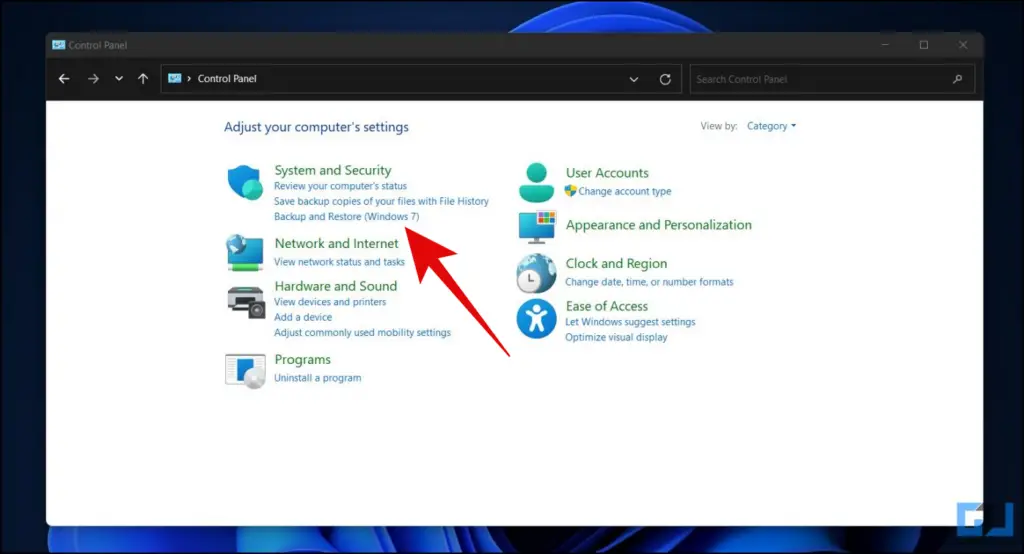The height and width of the screenshot is (554, 1024).
Task: Click Control Panel breadcrumb in address bar
Action: coord(227,78)
